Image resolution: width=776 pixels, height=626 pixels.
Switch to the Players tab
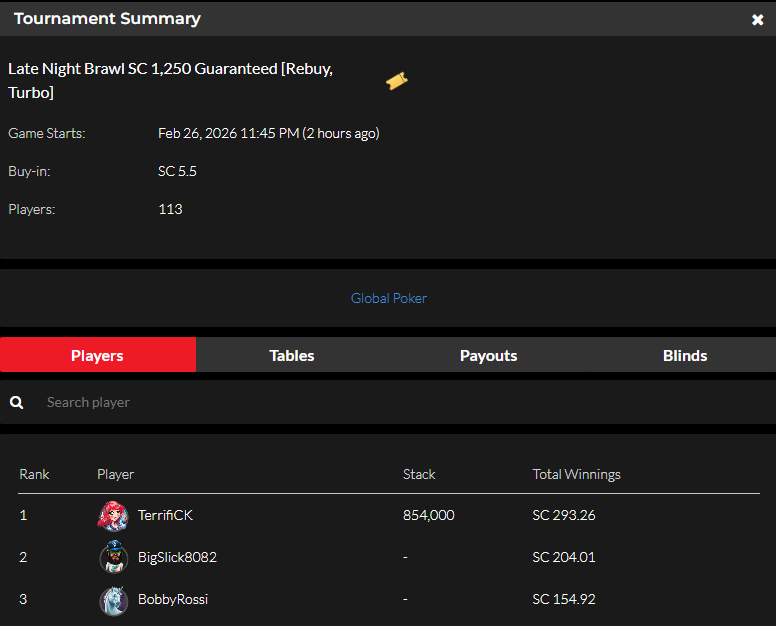pyautogui.click(x=97, y=355)
